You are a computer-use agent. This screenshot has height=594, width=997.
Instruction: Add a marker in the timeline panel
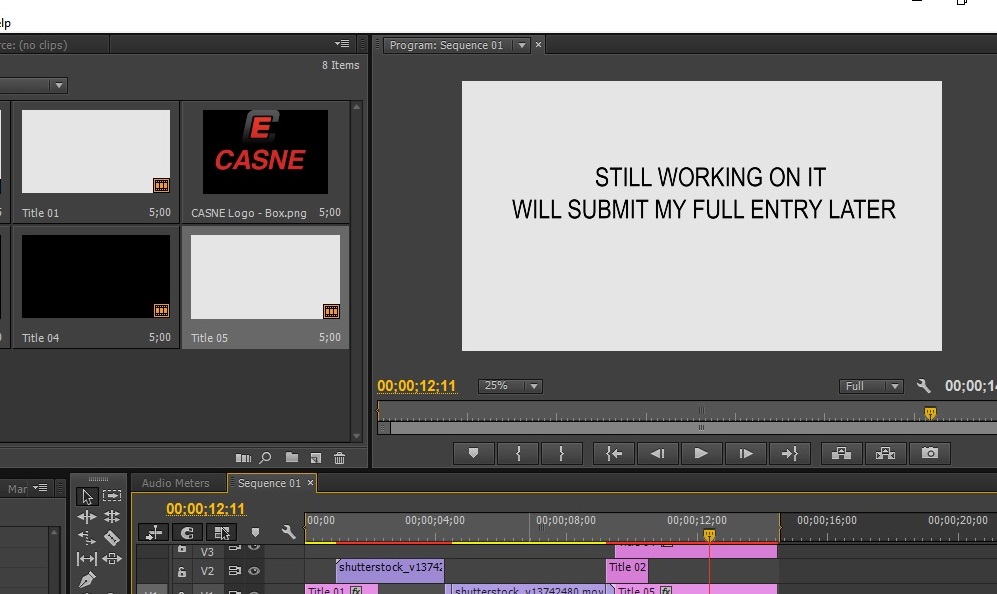pos(255,532)
